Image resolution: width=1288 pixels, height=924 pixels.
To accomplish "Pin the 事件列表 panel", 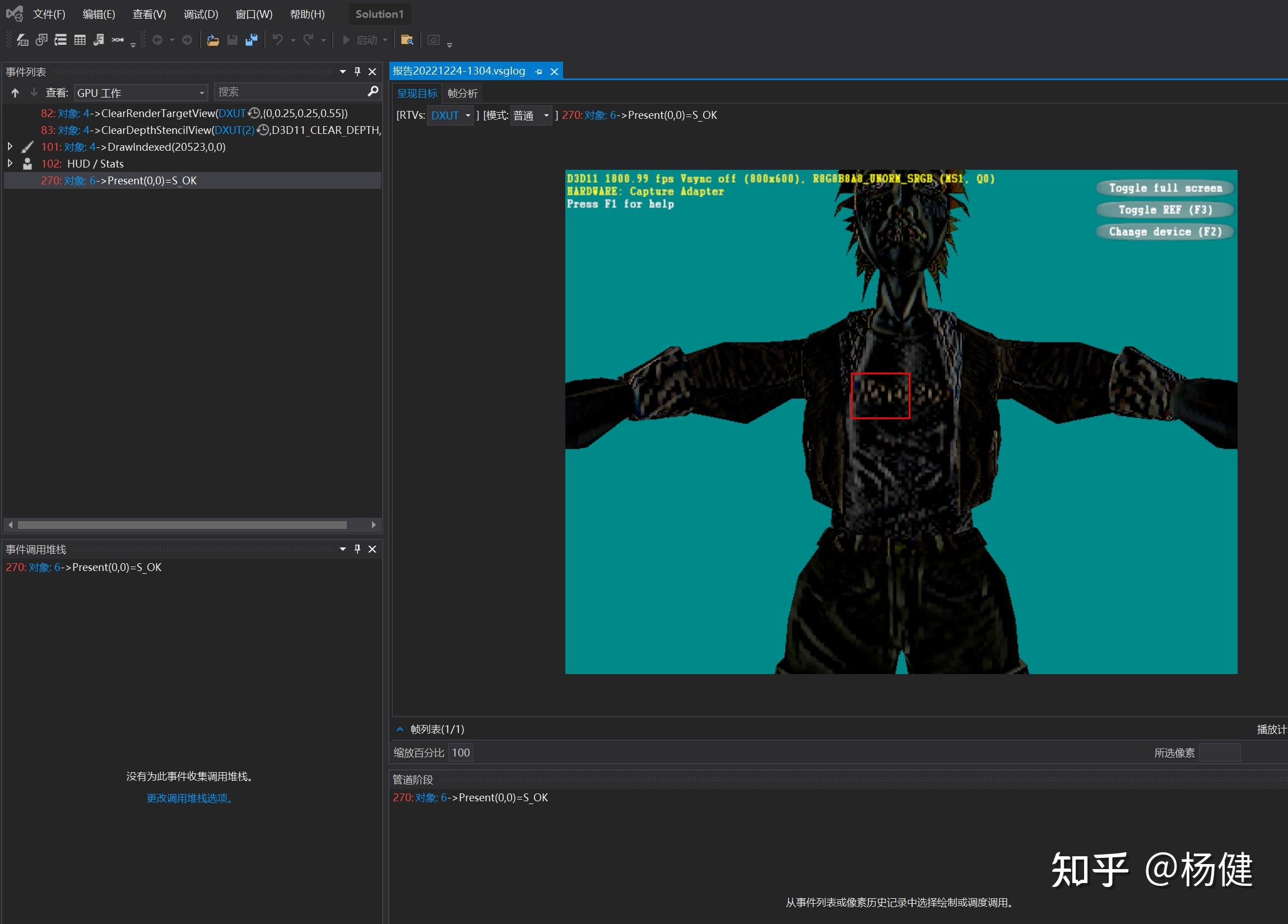I will pos(357,72).
